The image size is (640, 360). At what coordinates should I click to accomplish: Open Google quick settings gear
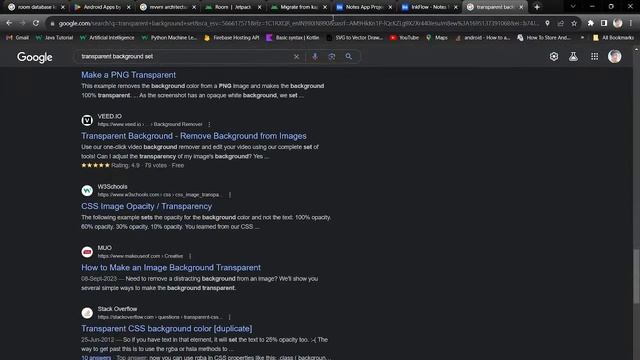pyautogui.click(x=553, y=56)
